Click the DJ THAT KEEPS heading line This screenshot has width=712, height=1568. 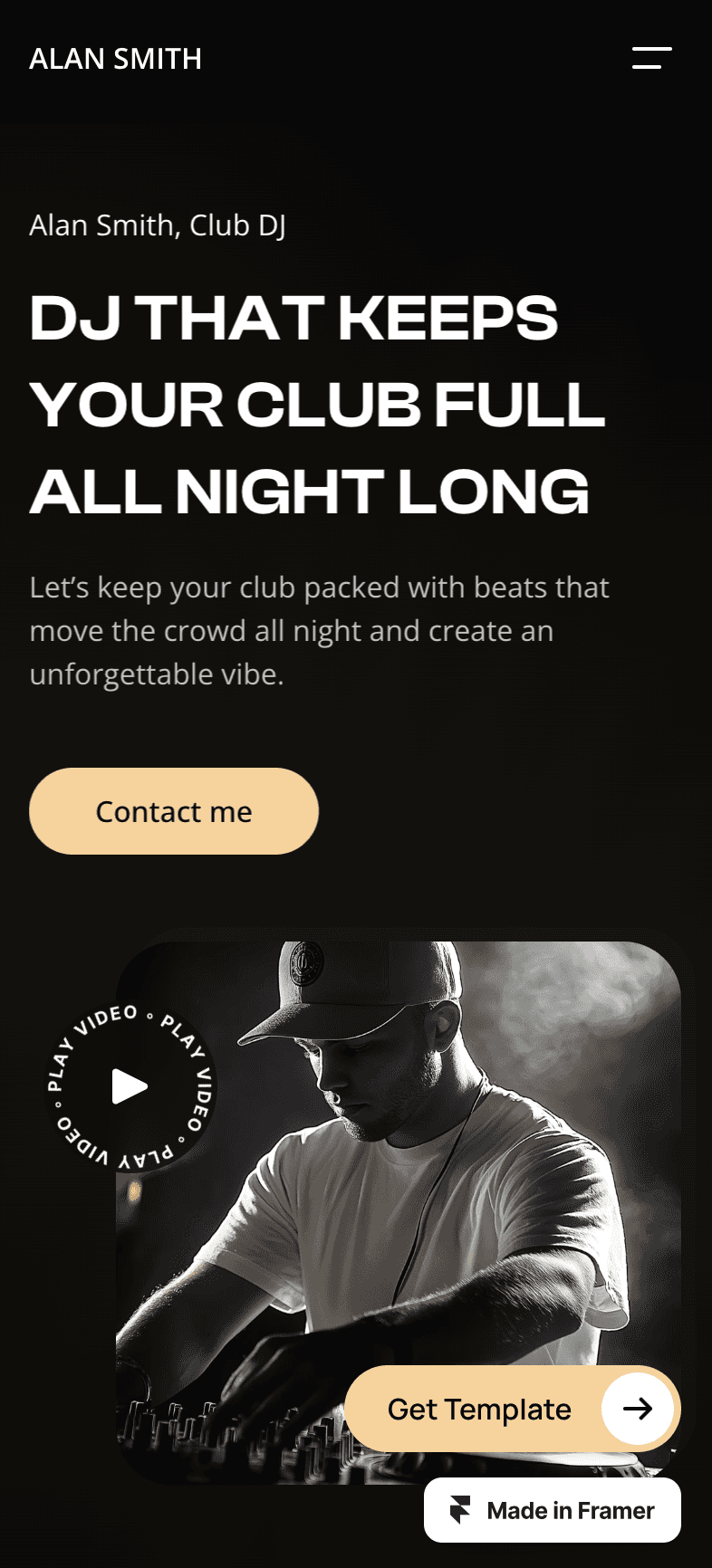click(x=293, y=318)
